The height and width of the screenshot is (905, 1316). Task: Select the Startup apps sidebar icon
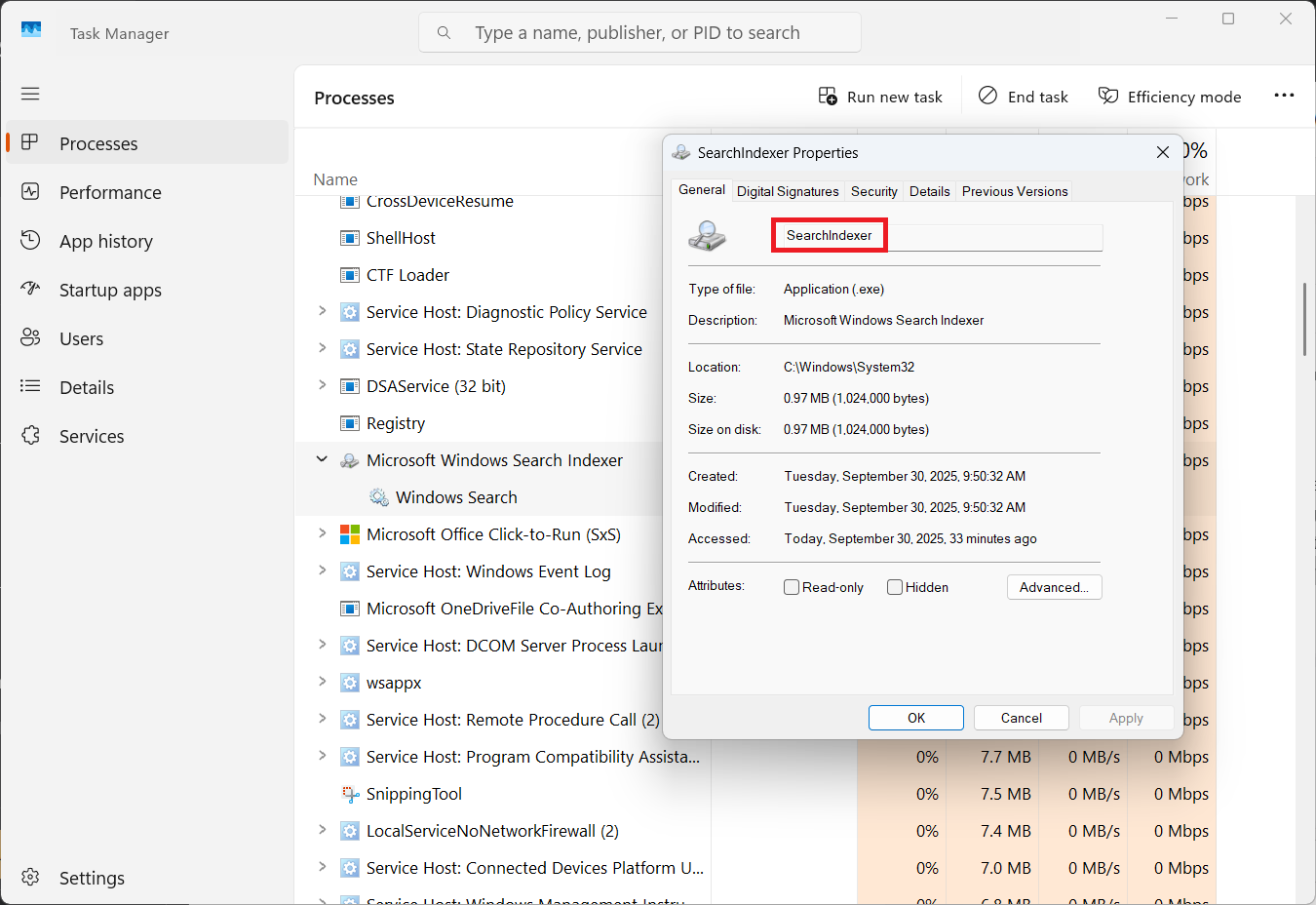click(30, 290)
